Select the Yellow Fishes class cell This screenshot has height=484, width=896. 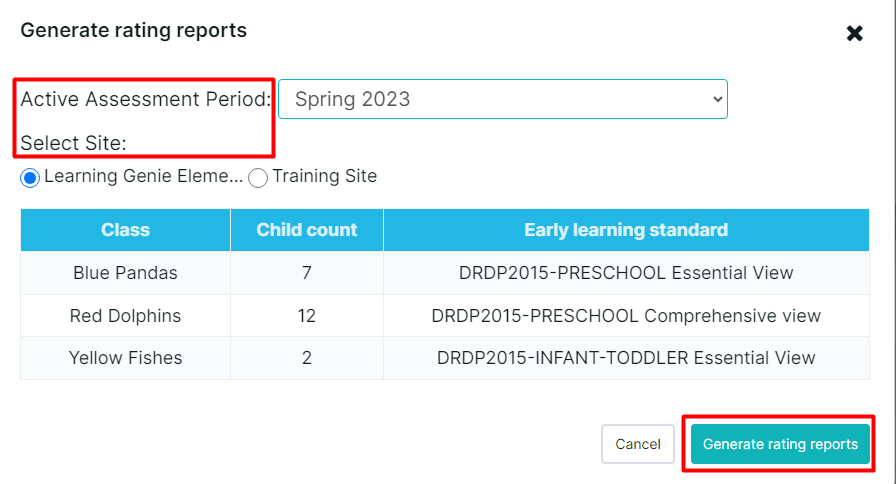(125, 358)
